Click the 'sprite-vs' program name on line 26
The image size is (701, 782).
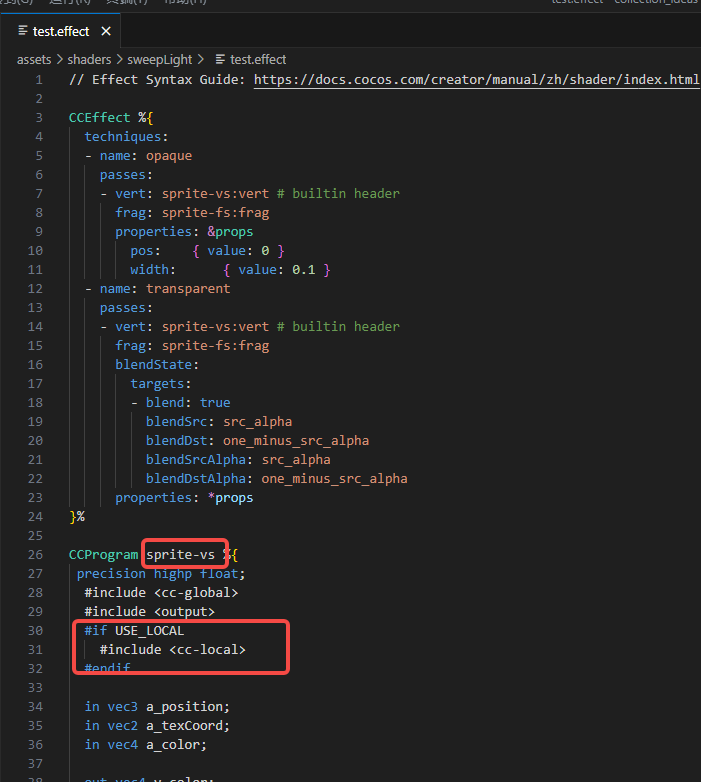(180, 555)
